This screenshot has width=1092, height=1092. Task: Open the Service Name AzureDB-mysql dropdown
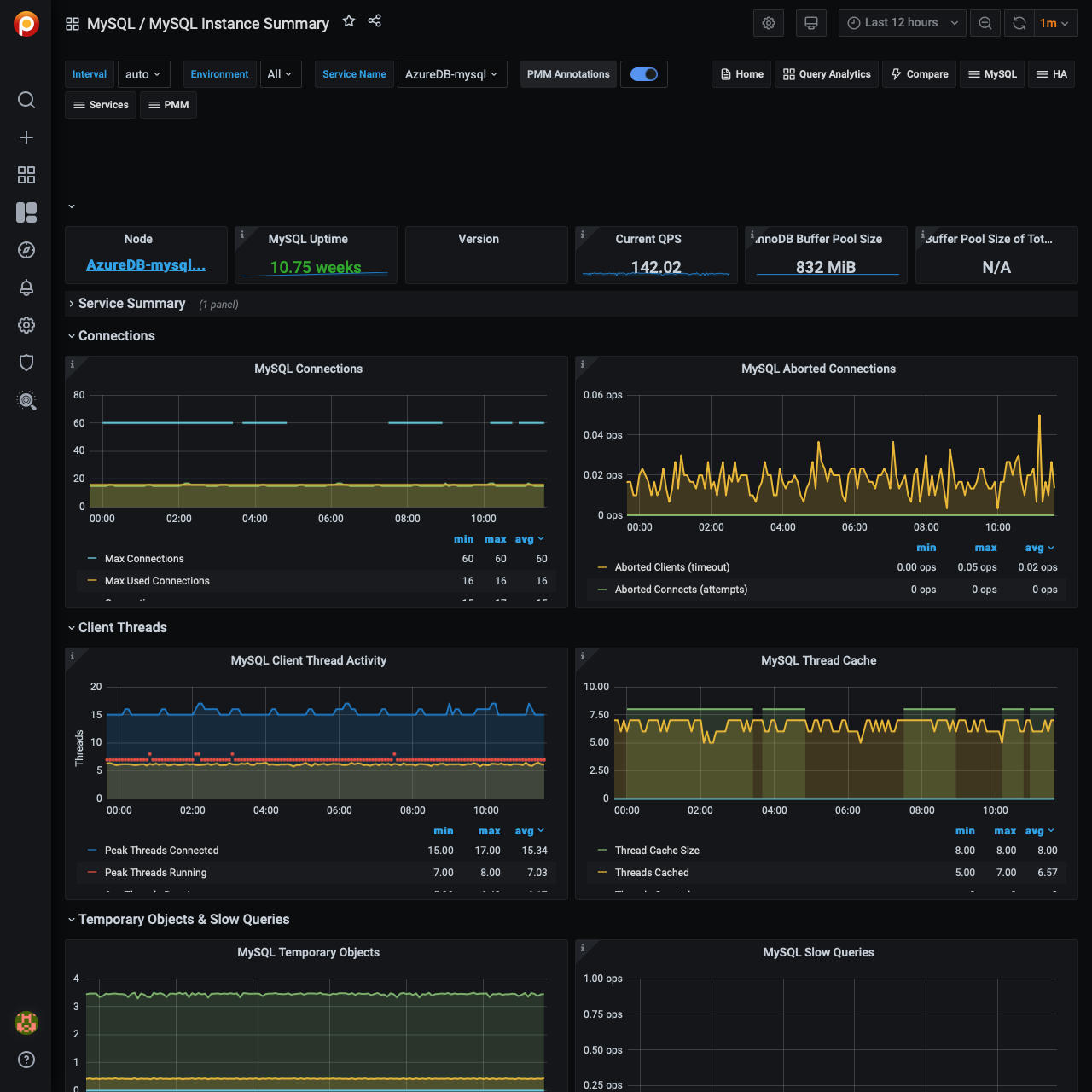coord(452,74)
